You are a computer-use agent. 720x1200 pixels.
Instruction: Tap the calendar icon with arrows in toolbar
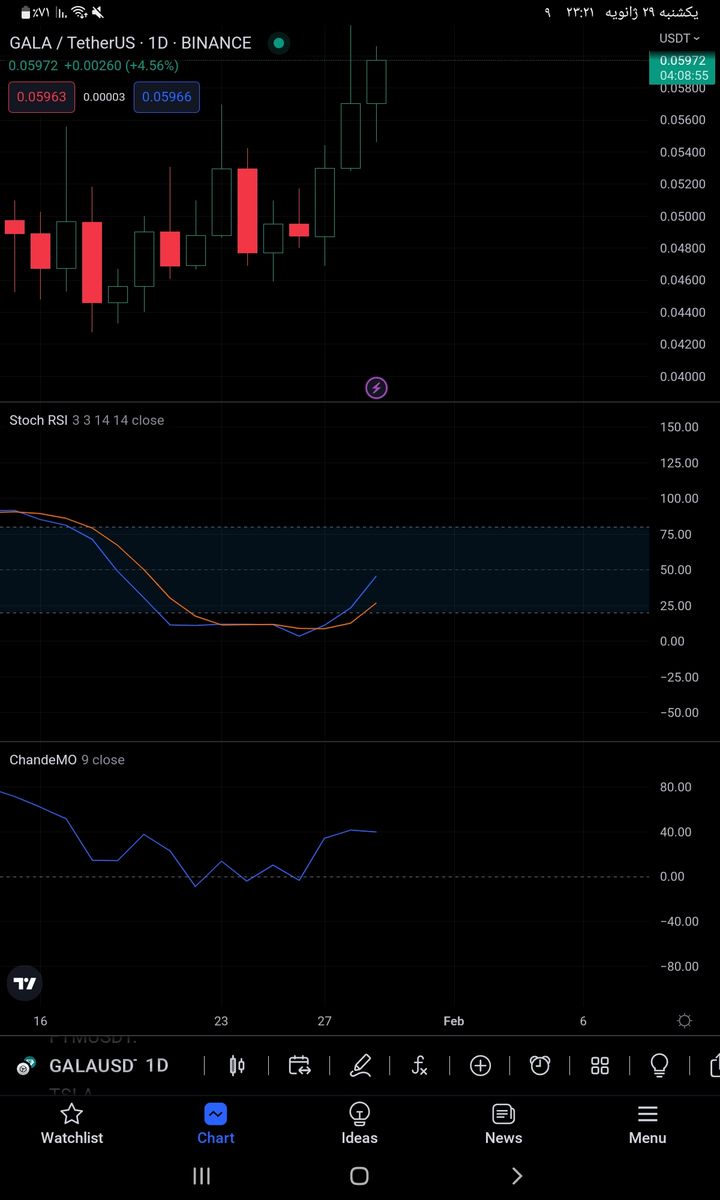click(x=299, y=1065)
